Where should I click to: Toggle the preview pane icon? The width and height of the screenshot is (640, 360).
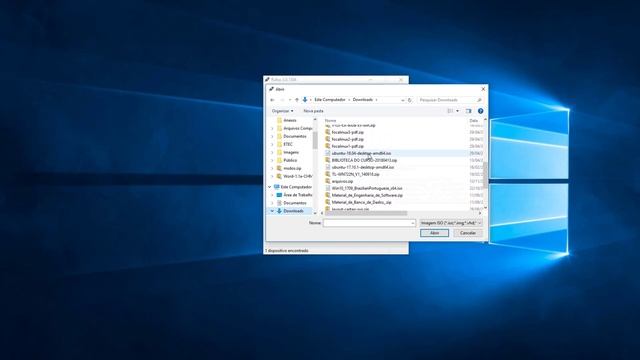point(469,111)
